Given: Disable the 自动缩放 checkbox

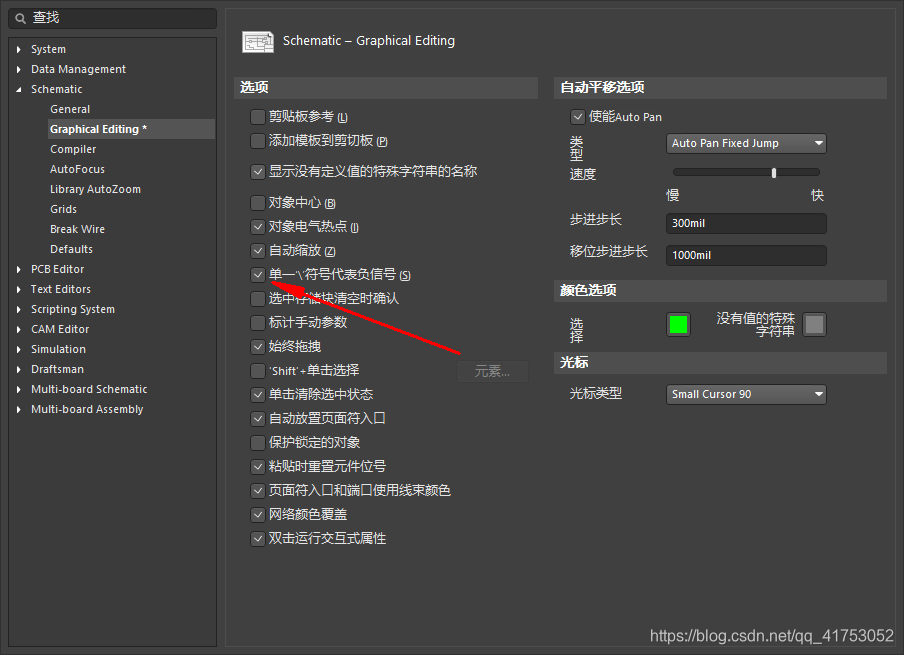Looking at the screenshot, I should coord(258,250).
